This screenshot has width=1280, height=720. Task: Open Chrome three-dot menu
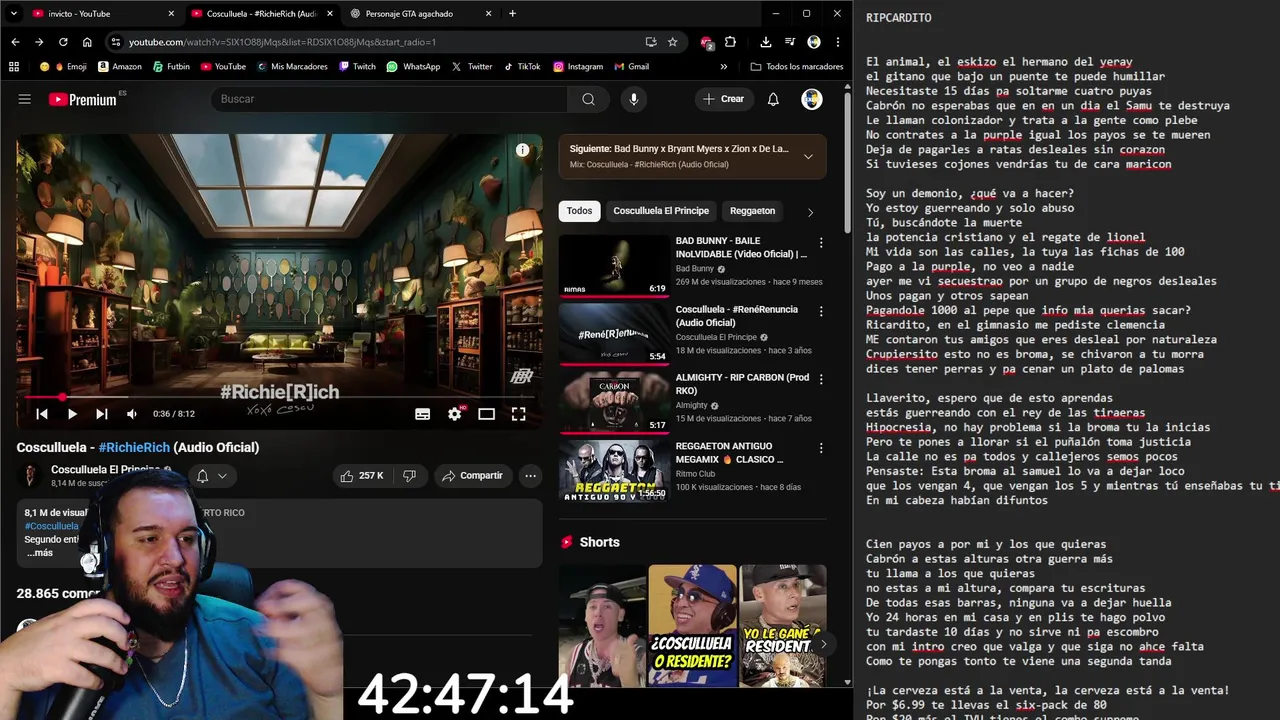837,42
